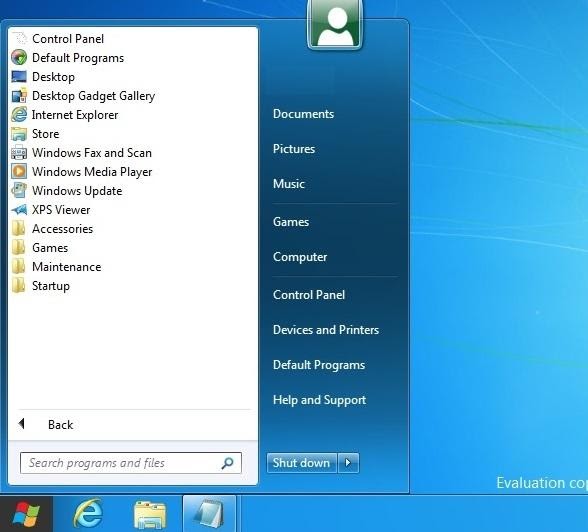This screenshot has width=588, height=532.
Task: Click the Shut down button
Action: (302, 463)
